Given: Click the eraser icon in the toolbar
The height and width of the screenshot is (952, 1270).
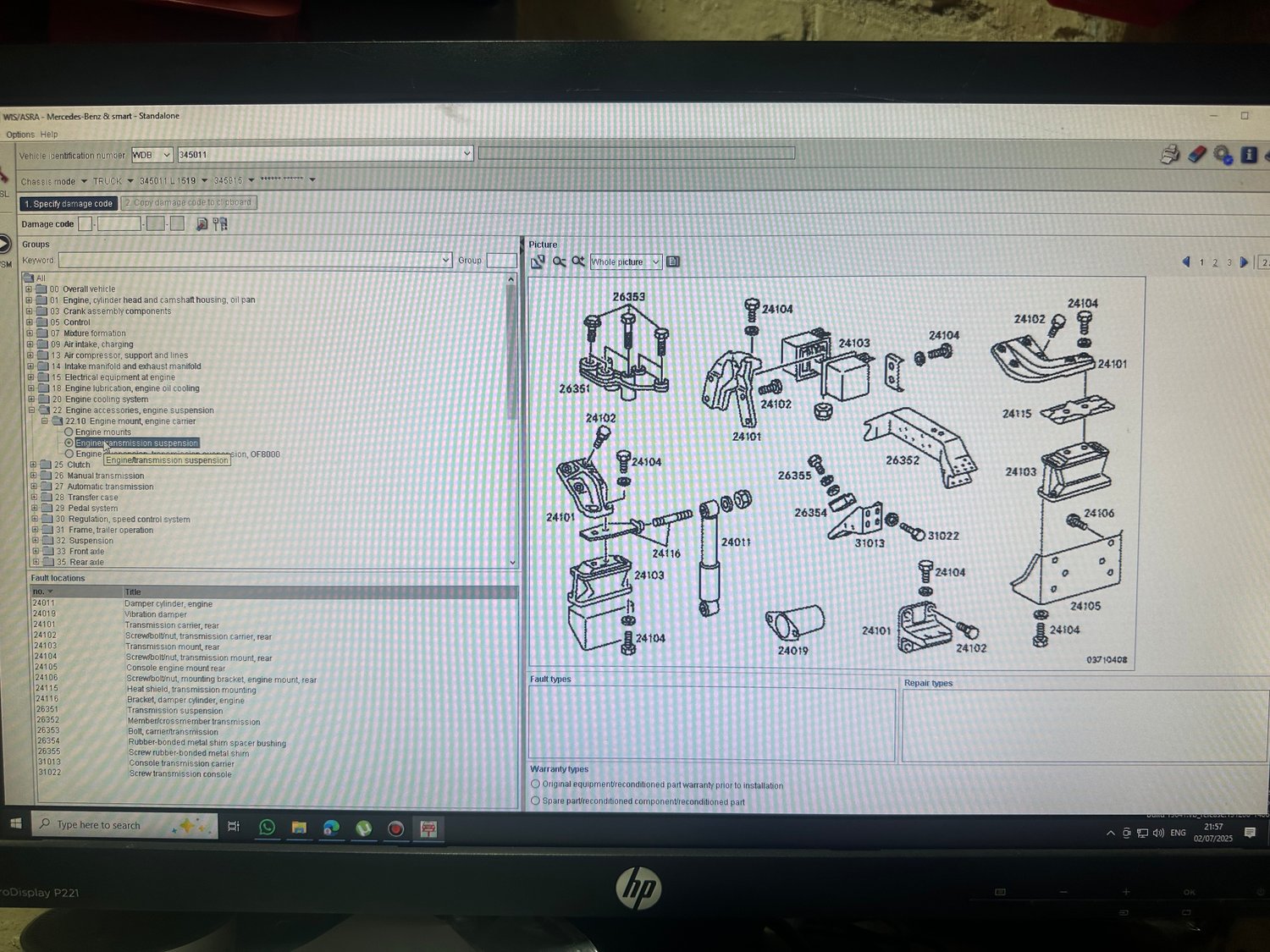Looking at the screenshot, I should click(1196, 154).
